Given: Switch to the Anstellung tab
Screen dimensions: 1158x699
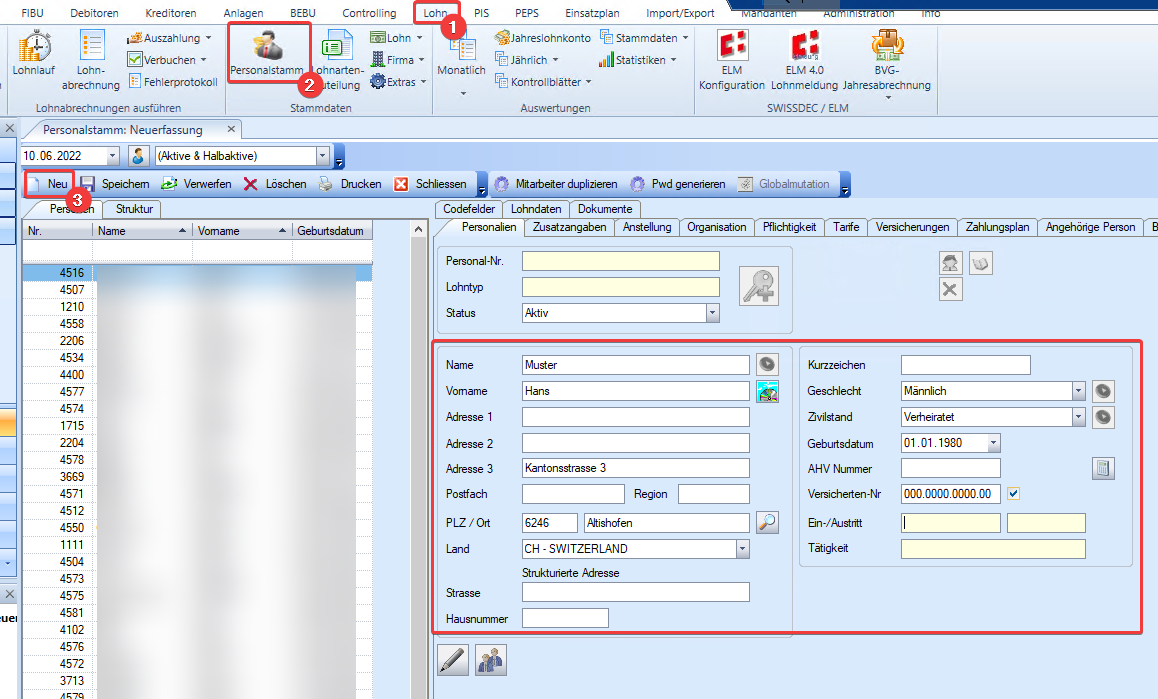Looking at the screenshot, I should pyautogui.click(x=646, y=227).
